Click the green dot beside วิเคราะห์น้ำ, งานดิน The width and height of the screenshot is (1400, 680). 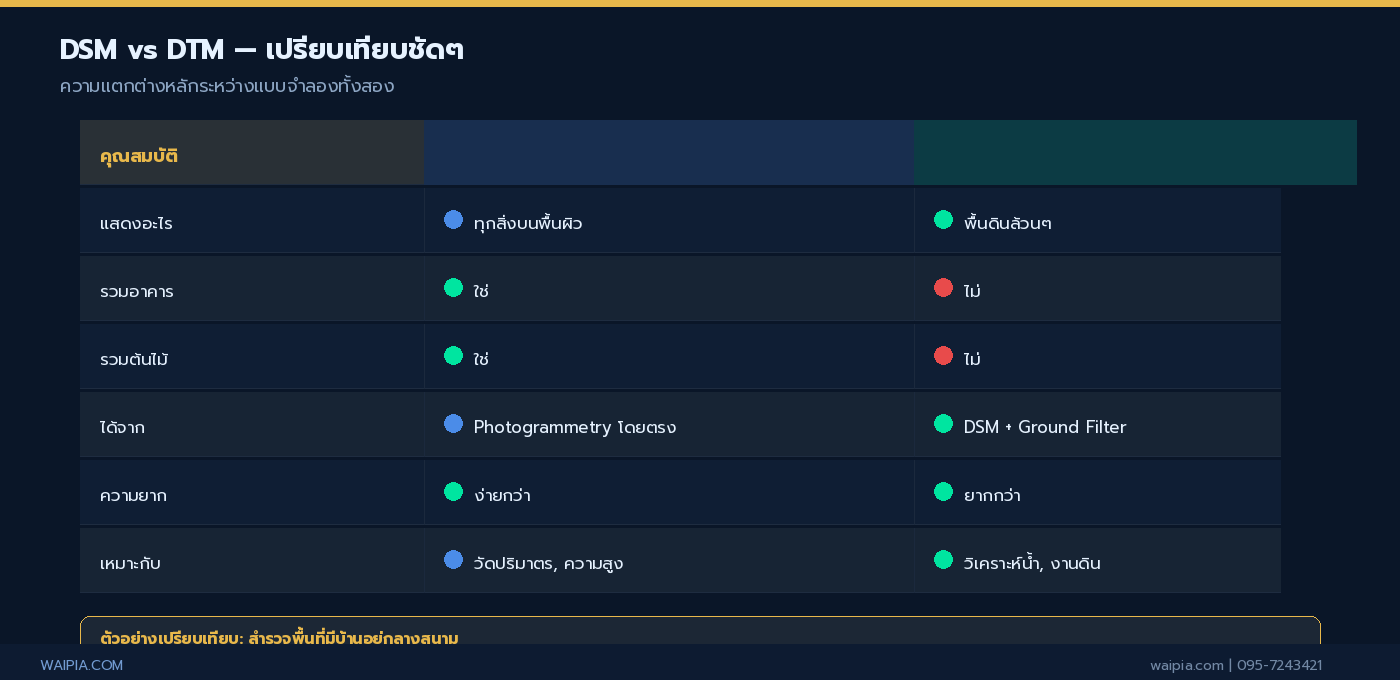[x=943, y=559]
